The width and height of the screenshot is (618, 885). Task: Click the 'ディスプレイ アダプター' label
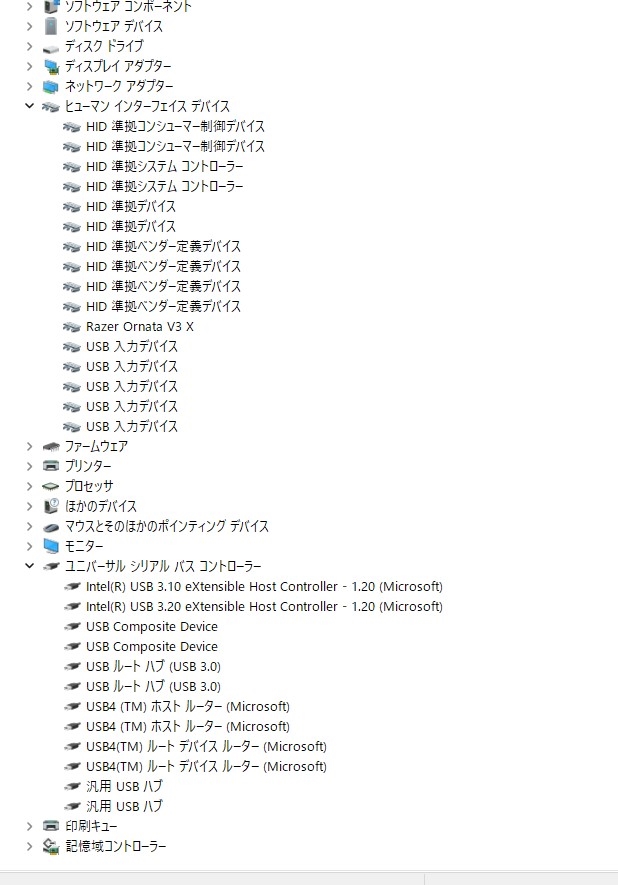118,66
